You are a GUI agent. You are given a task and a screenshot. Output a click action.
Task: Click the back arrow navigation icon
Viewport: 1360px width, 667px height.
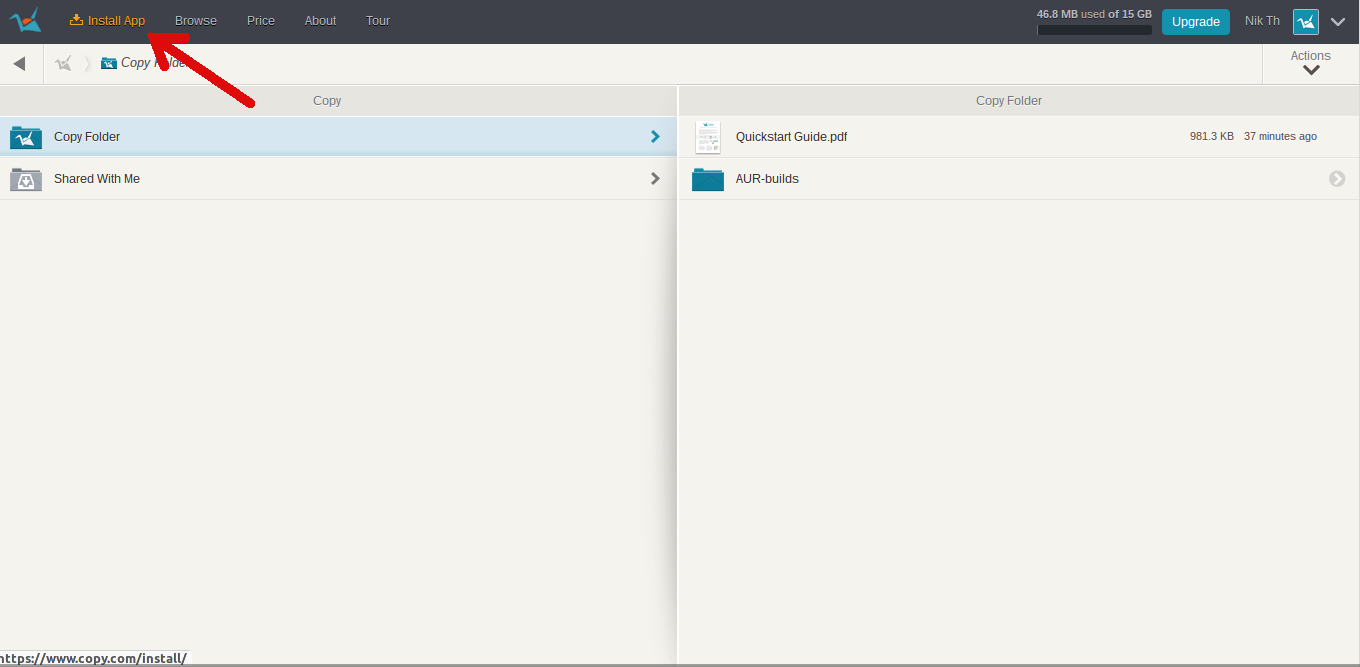pyautogui.click(x=19, y=64)
